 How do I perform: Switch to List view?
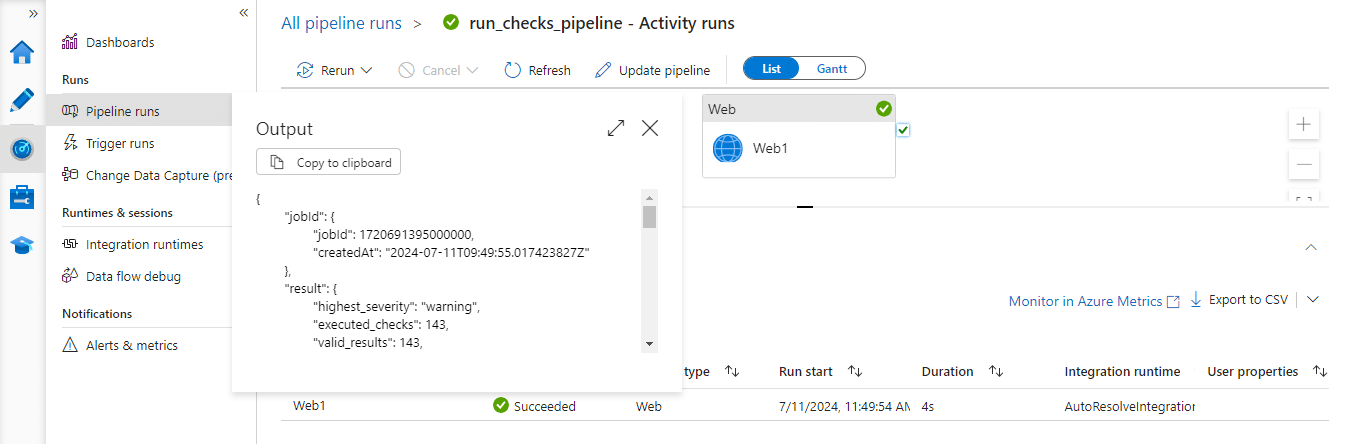(x=771, y=68)
